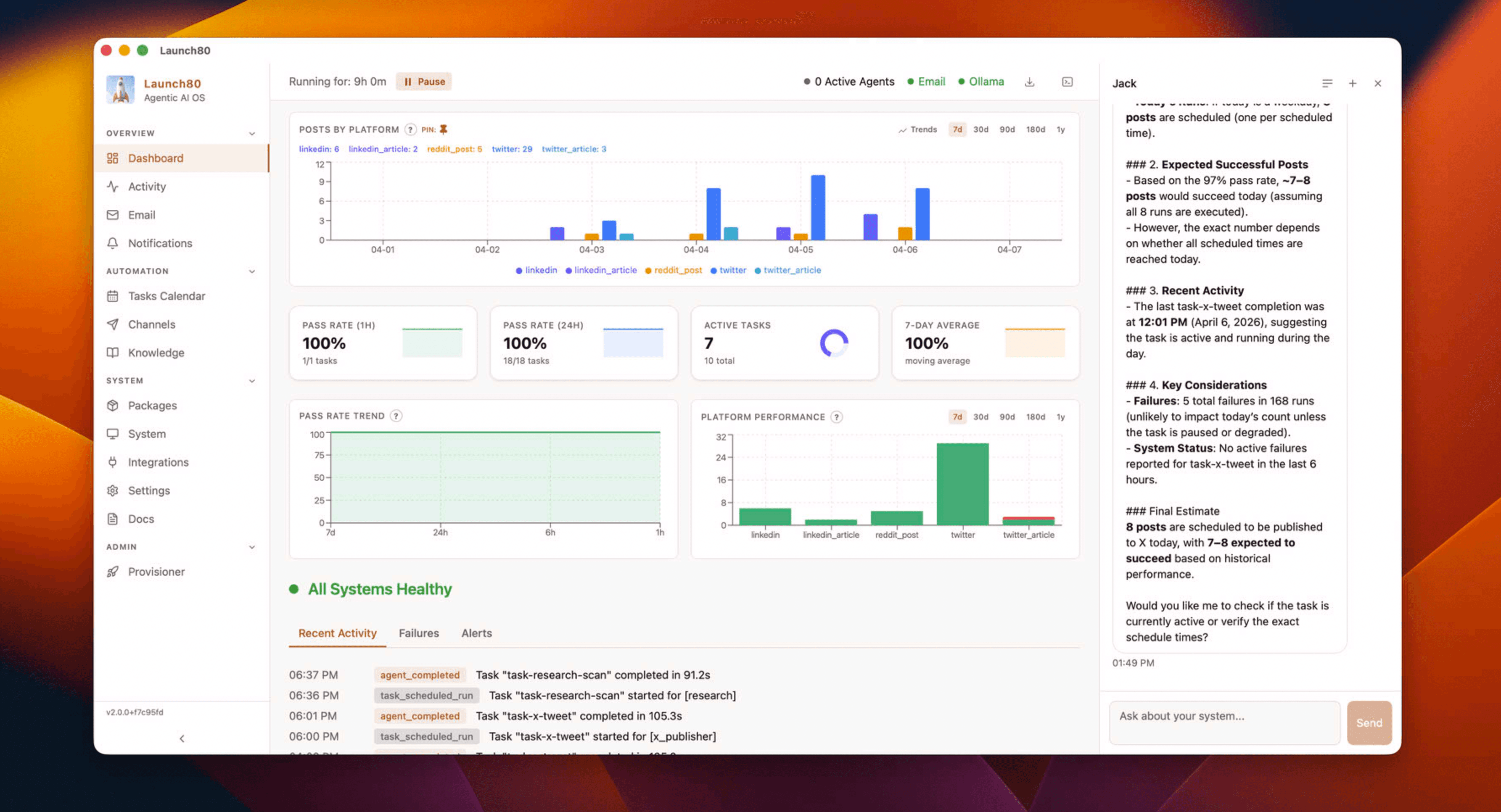
Task: Select the 30d range for Platform Performance
Action: (x=980, y=417)
